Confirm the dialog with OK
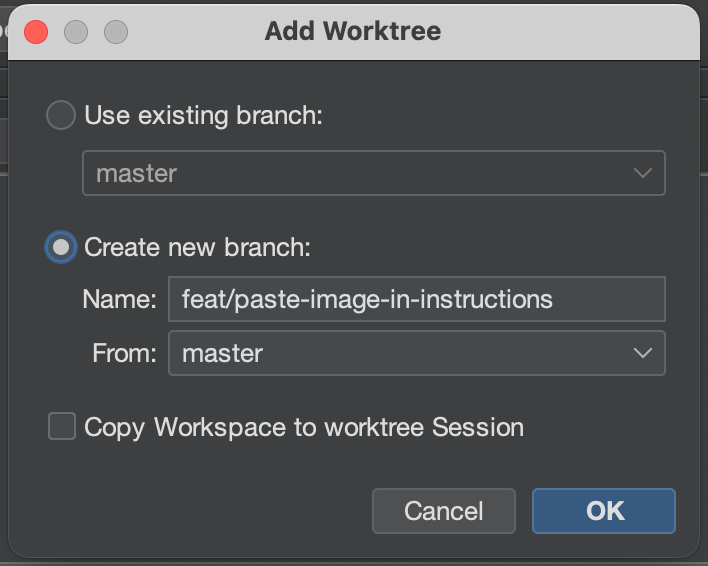Screen dimensions: 708x566 [x=604, y=511]
